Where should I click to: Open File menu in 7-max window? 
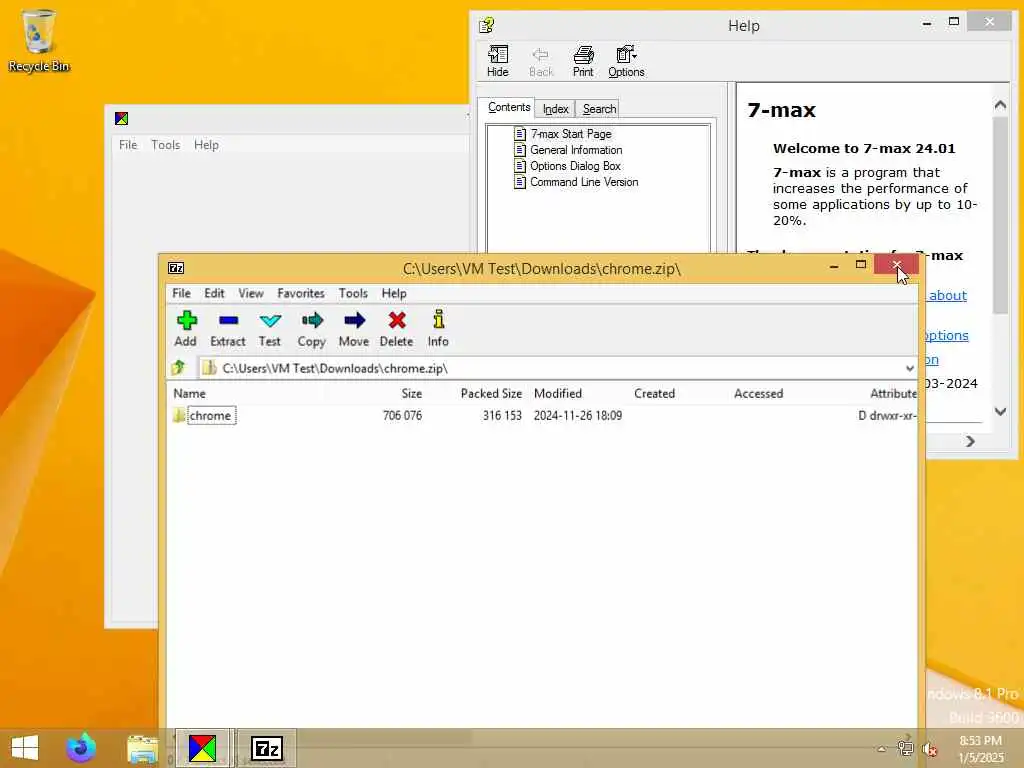click(128, 145)
